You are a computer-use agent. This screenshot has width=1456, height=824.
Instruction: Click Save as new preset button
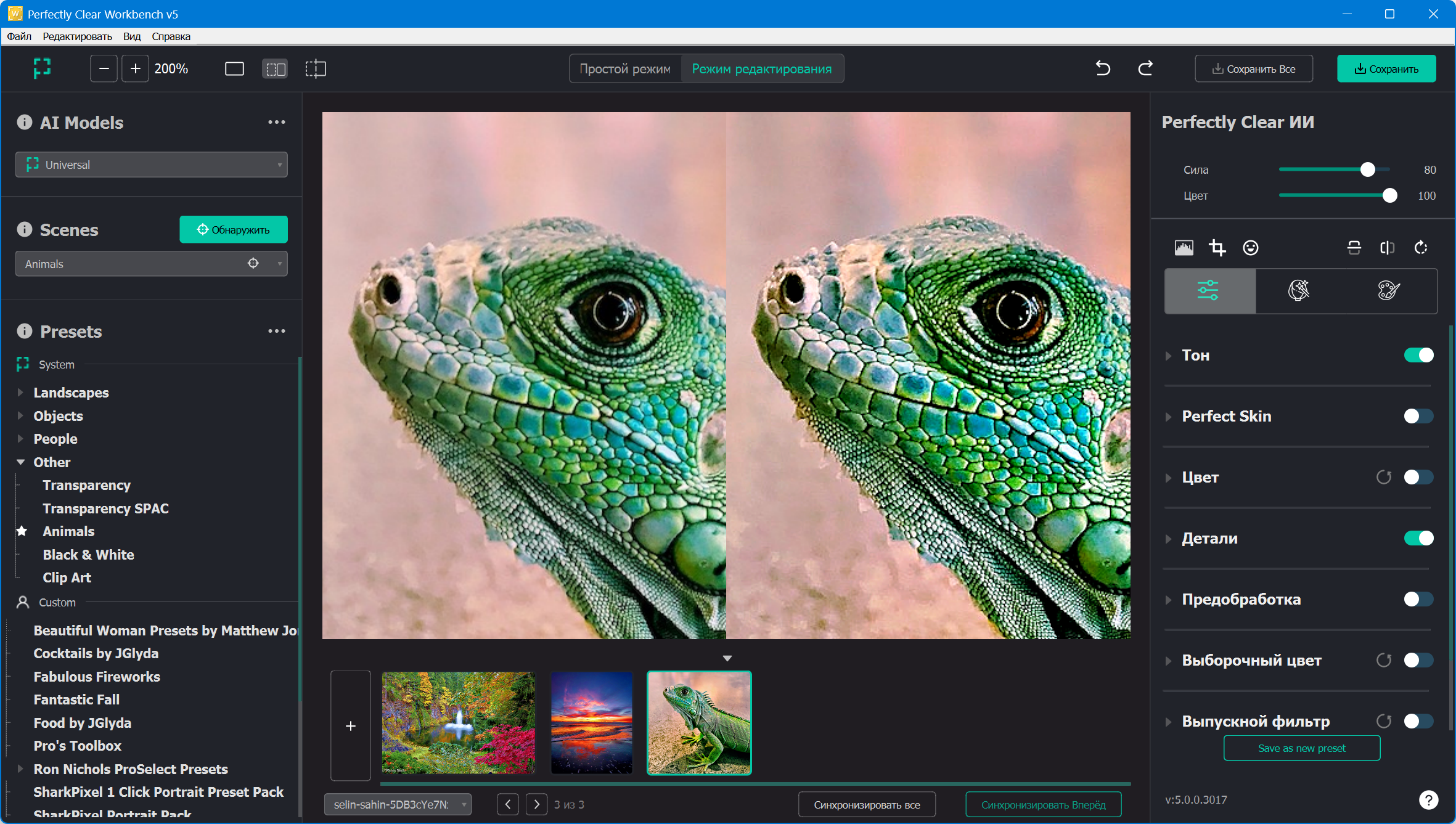point(1301,748)
